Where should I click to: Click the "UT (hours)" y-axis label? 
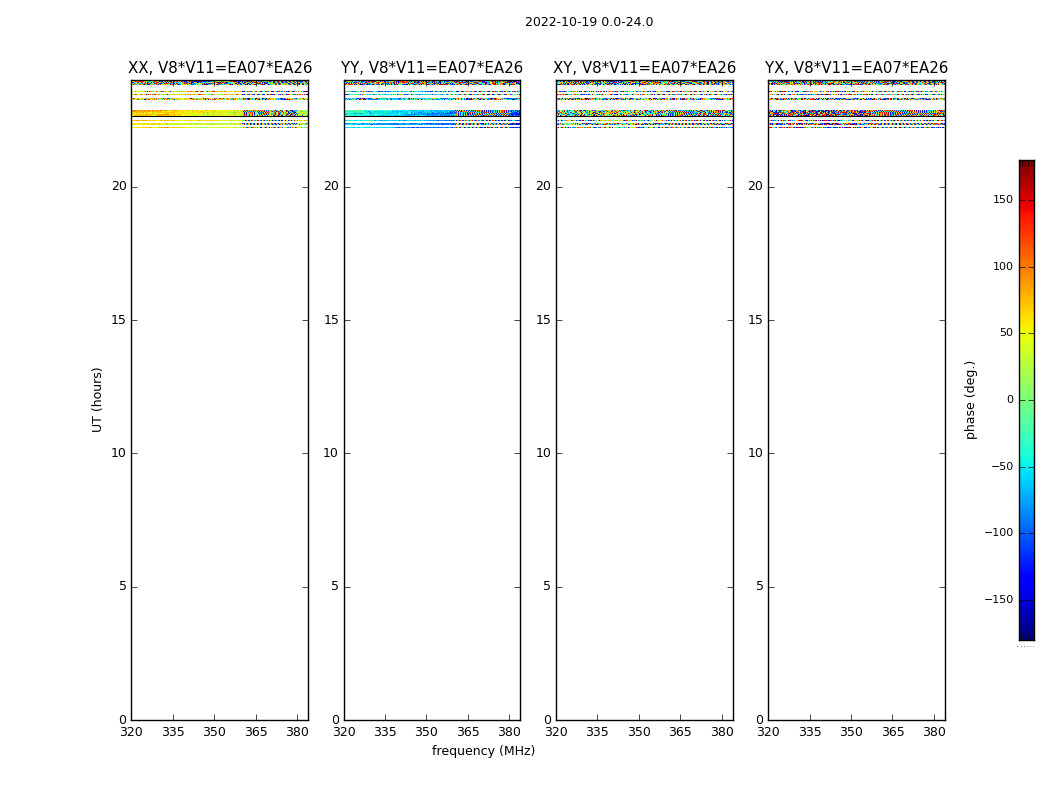97,400
